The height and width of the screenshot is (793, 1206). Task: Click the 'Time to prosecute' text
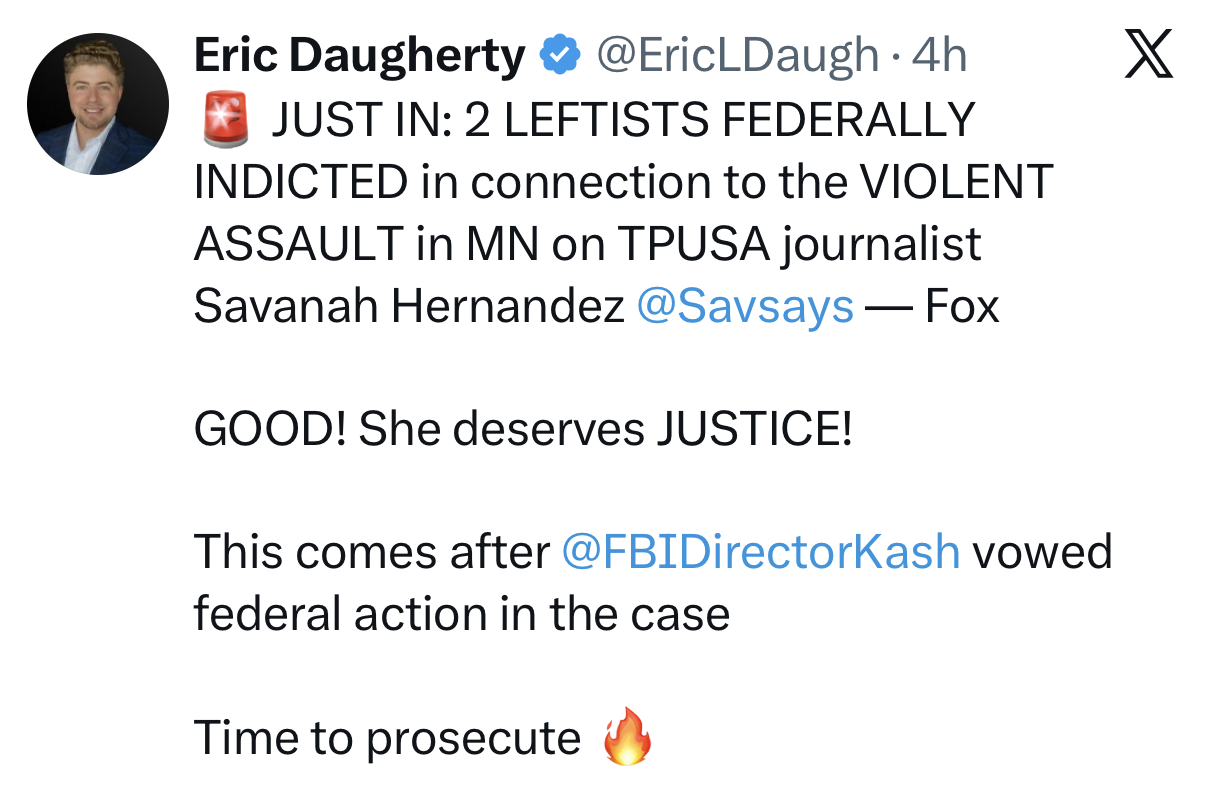386,738
